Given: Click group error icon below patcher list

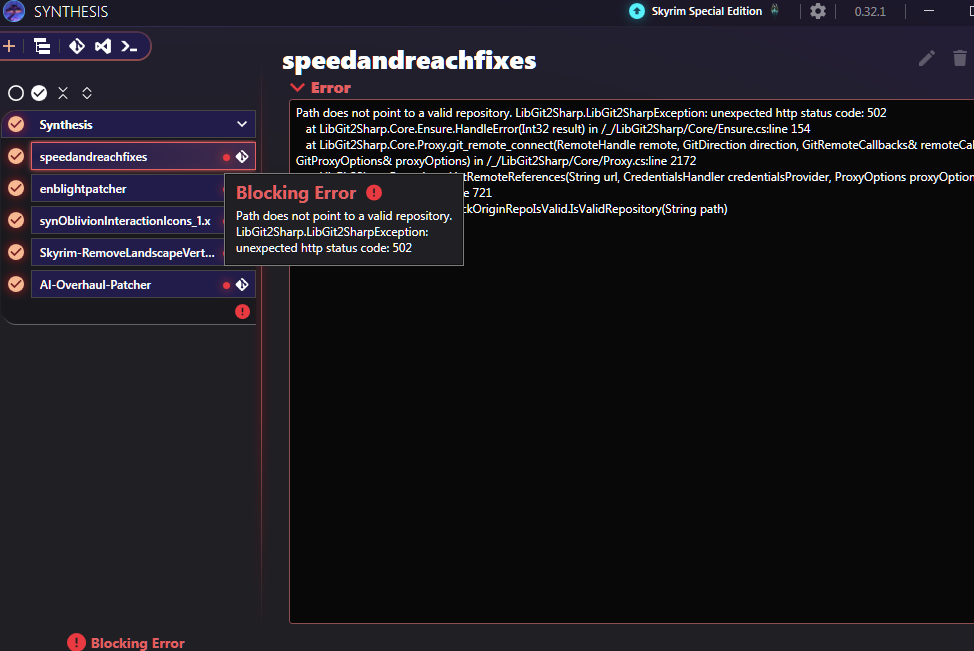Looking at the screenshot, I should point(242,312).
